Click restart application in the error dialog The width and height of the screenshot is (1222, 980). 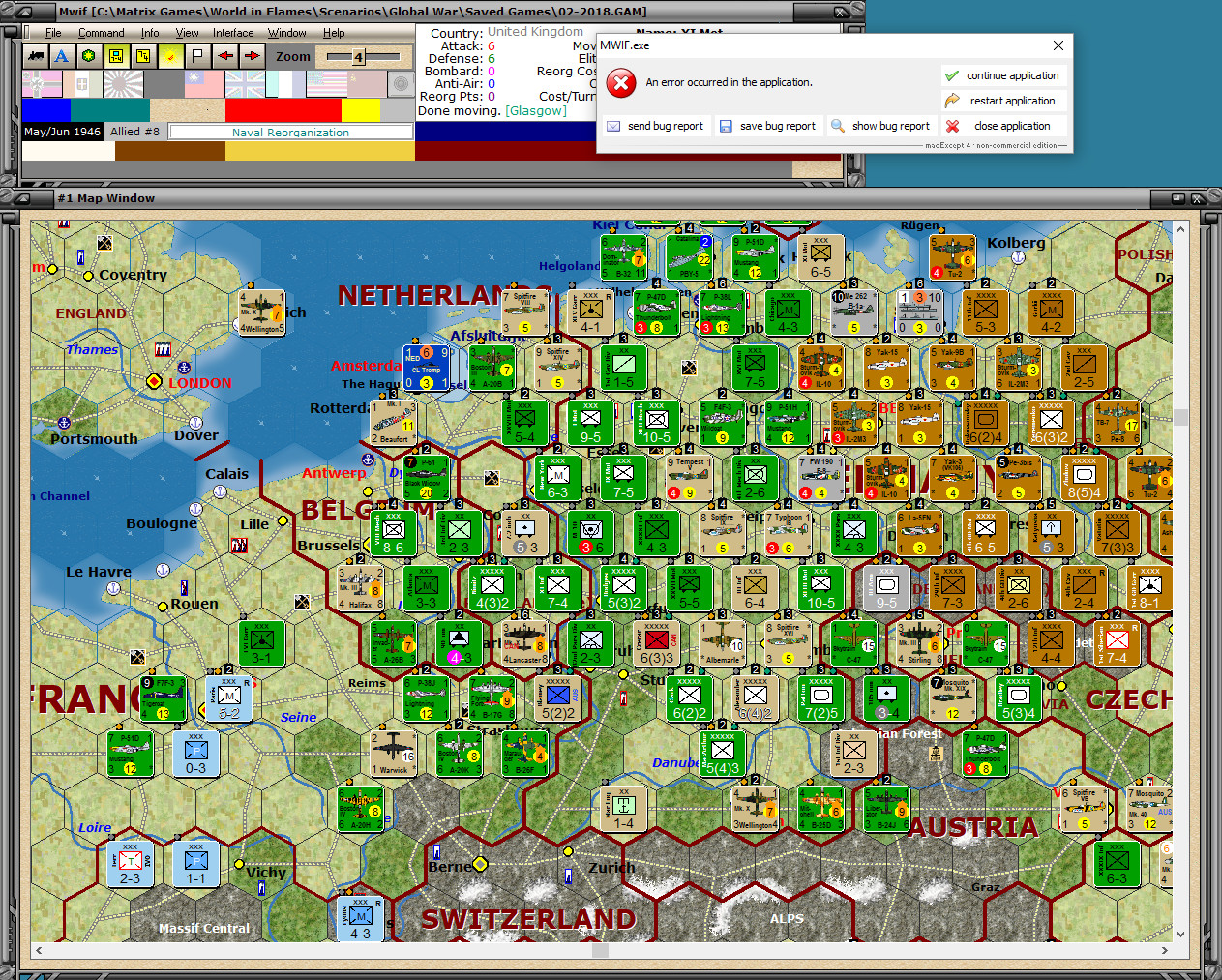[1002, 101]
